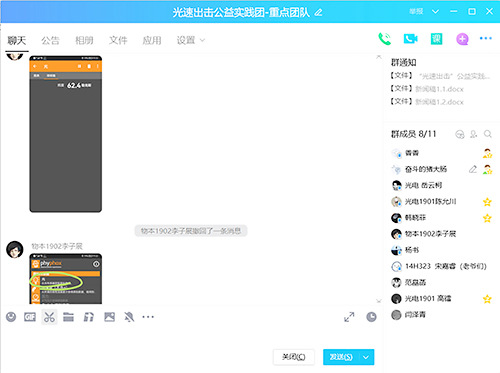Screen dimensions: 500x373
Task: Open the GIF sticker panel
Action: 30,317
